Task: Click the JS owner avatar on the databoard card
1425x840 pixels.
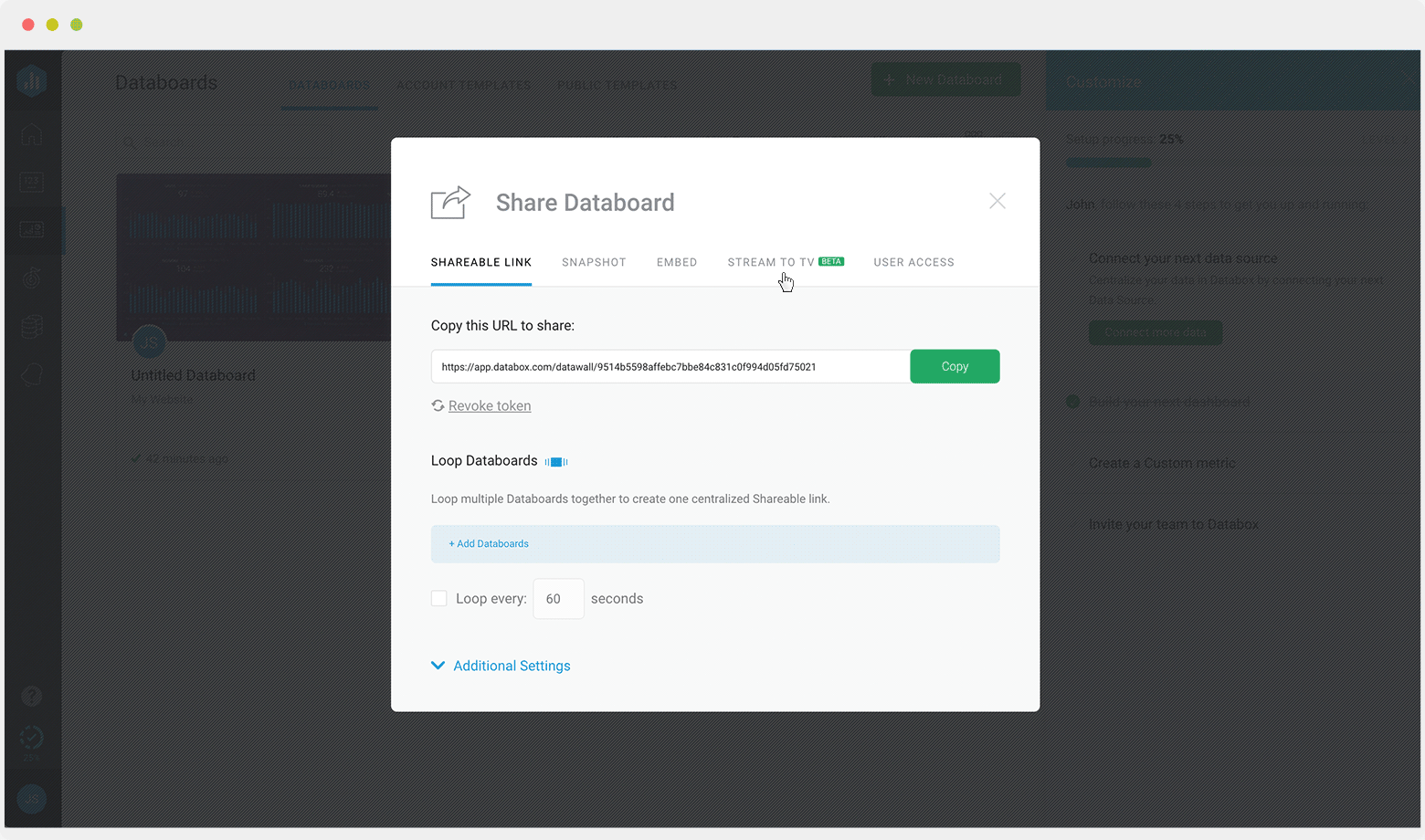Action: click(150, 343)
